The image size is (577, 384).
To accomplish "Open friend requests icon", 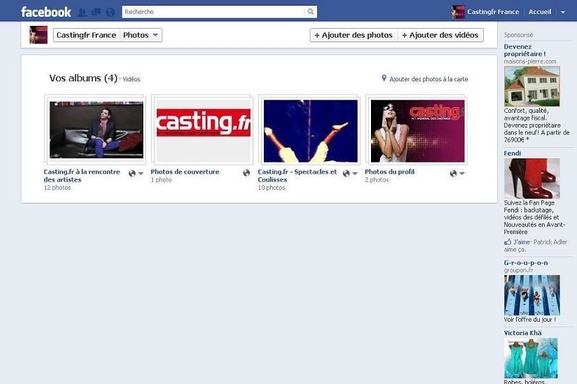I will 82,12.
